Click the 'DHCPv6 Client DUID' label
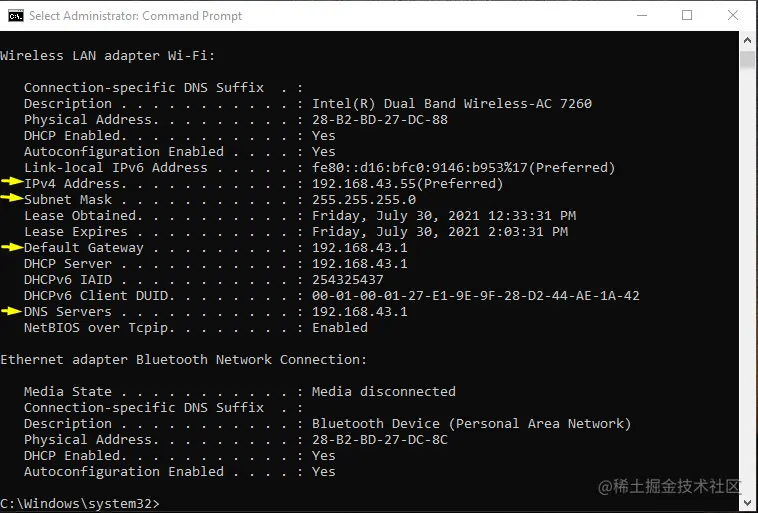 coord(96,295)
